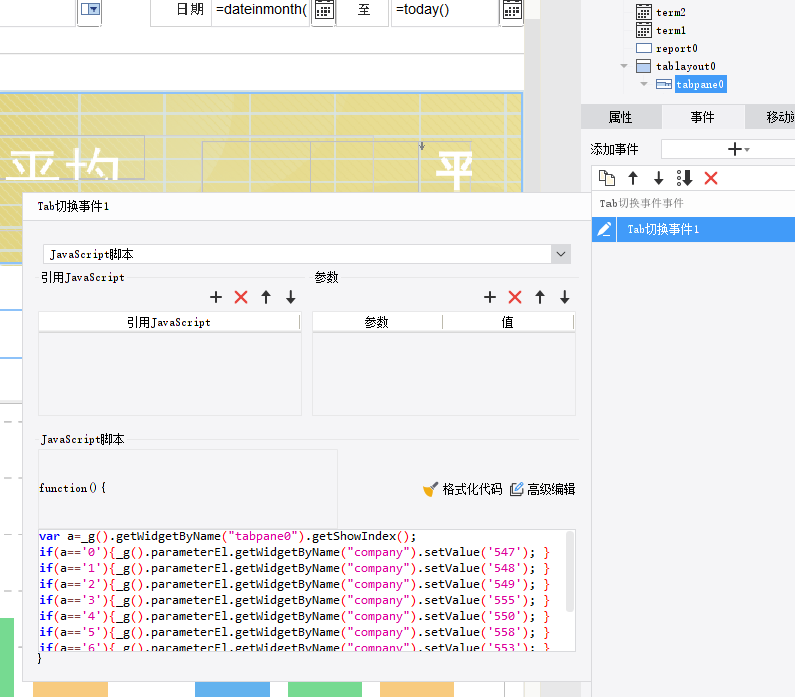Image resolution: width=795 pixels, height=697 pixels.
Task: Click the 值 column header
Action: coord(508,322)
